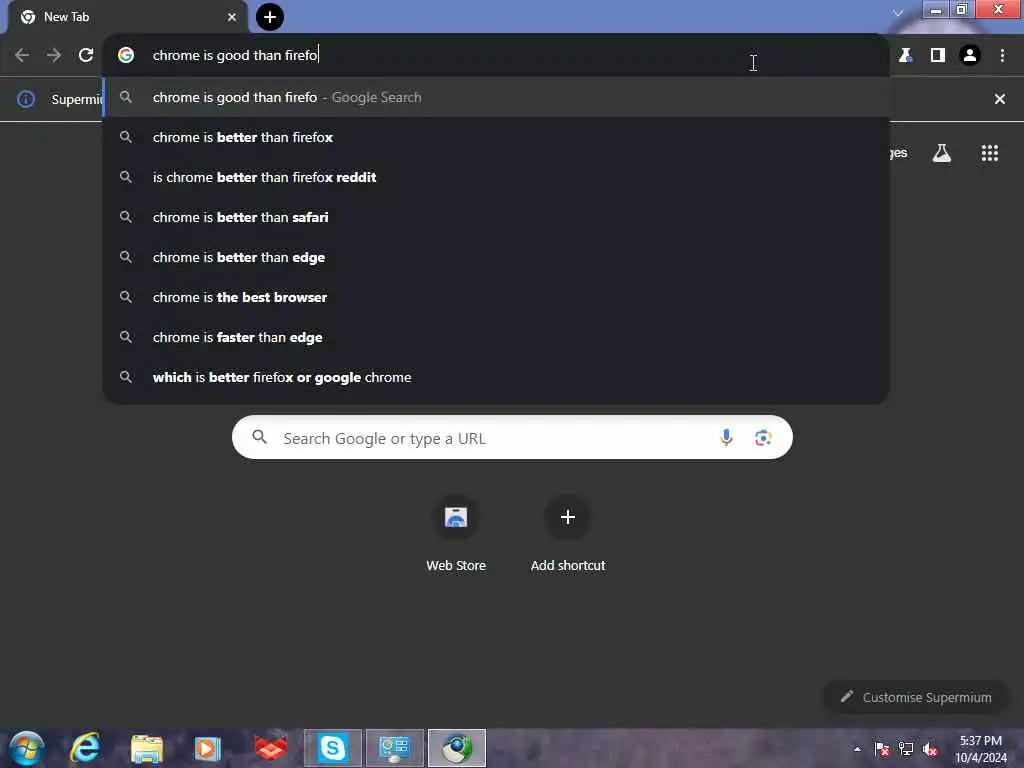The width and height of the screenshot is (1024, 768).
Task: Open the clock showing 5:37 PM
Action: coord(980,749)
